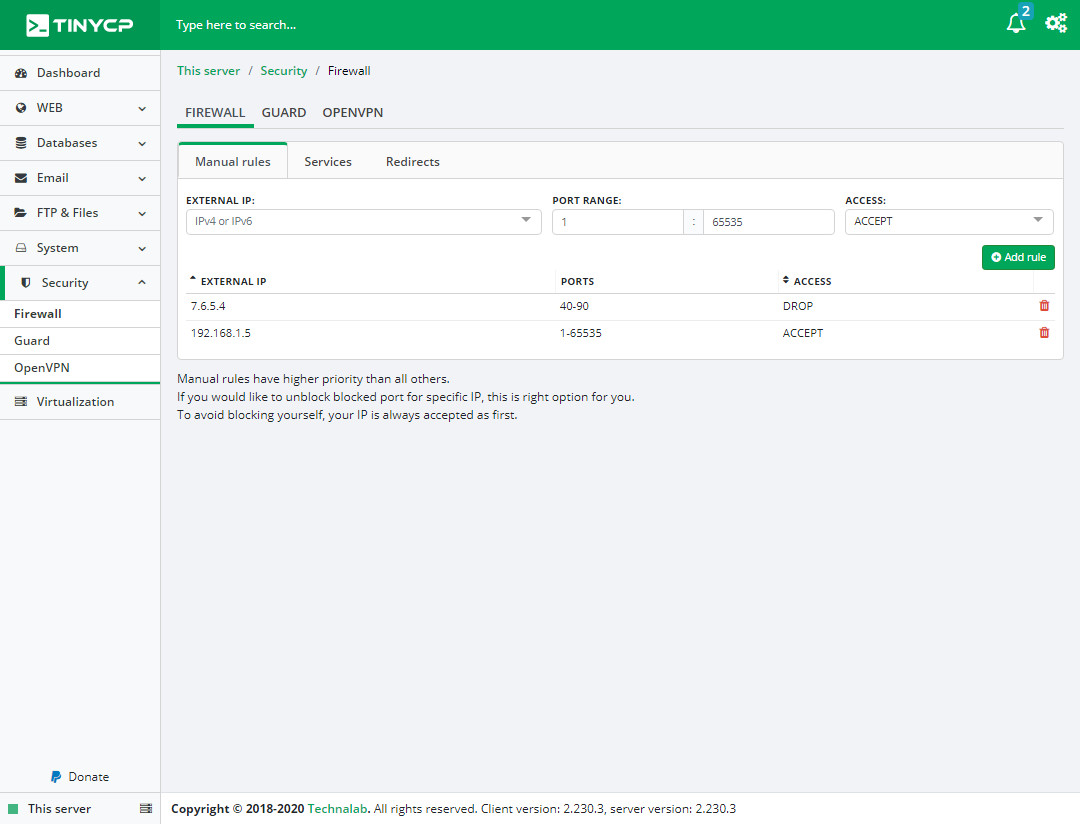
Task: Click the PORTS column header
Action: coord(577,281)
